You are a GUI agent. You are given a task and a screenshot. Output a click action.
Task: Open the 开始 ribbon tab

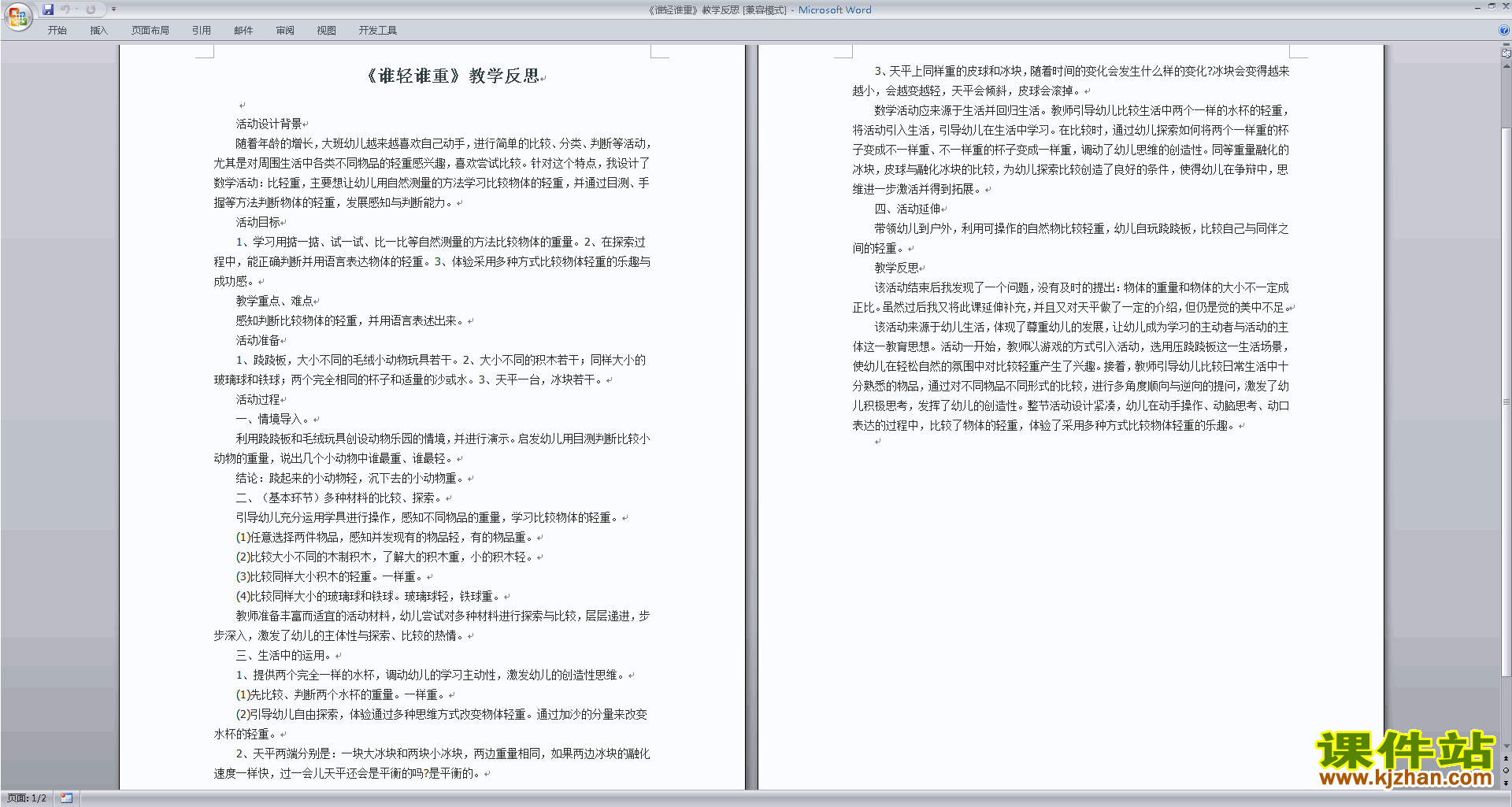[x=57, y=30]
